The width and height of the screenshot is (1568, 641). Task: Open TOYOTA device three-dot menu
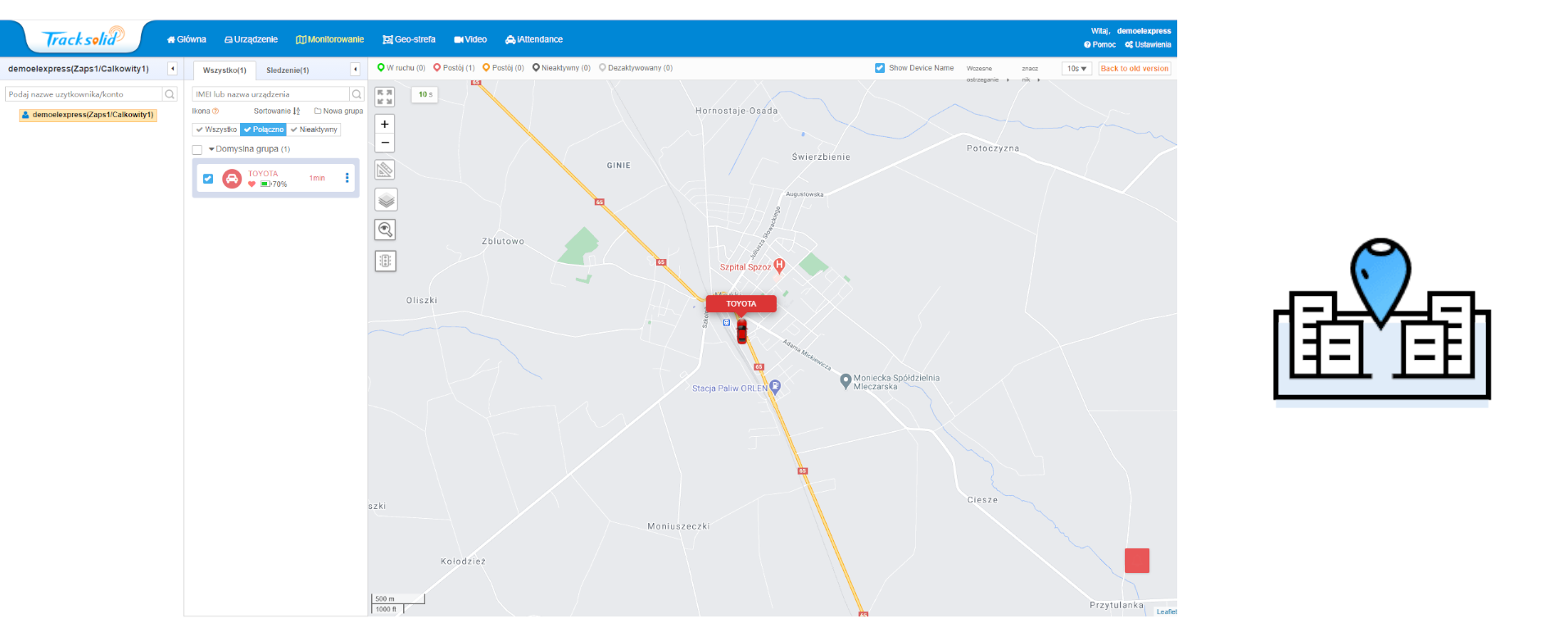(x=347, y=178)
